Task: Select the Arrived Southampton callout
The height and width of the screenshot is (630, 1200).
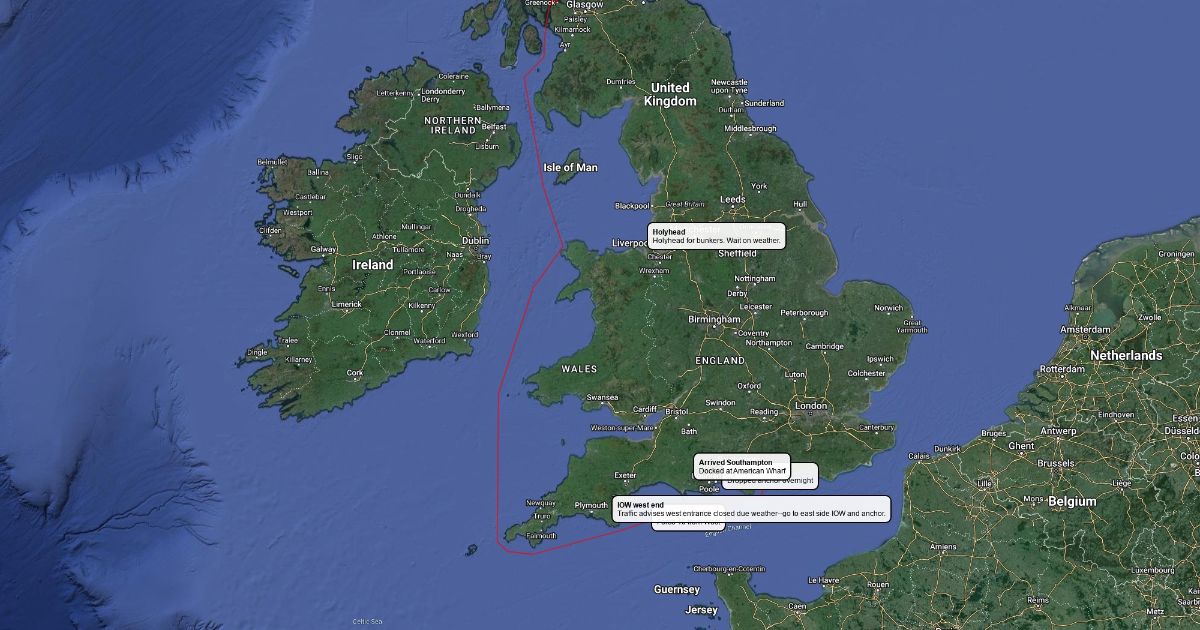Action: coord(742,466)
